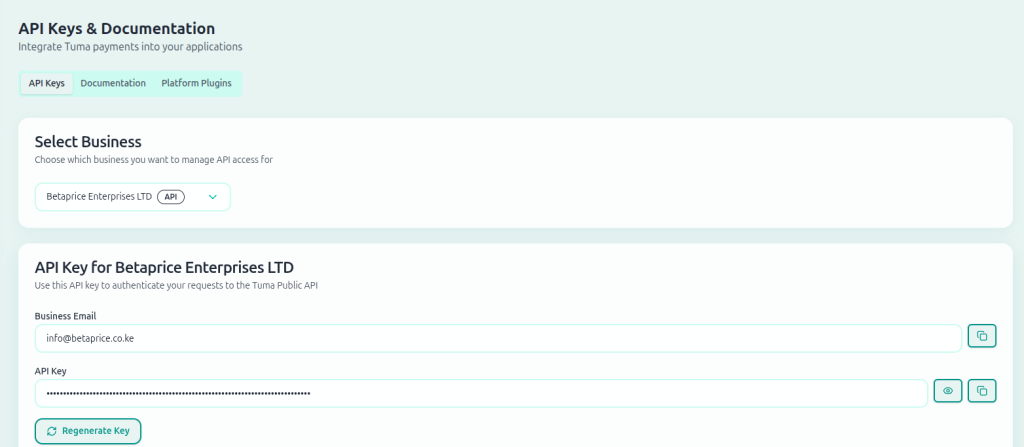This screenshot has height=447, width=1024.
Task: Click the Business Email label
Action: pyautogui.click(x=65, y=316)
